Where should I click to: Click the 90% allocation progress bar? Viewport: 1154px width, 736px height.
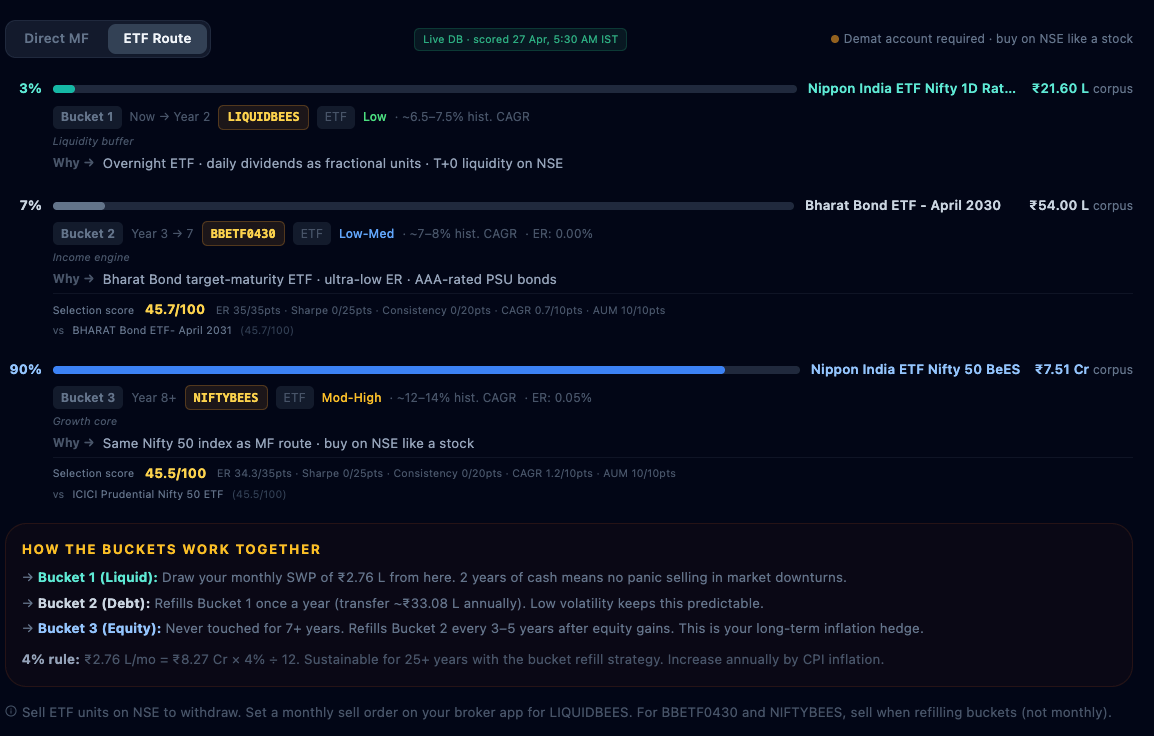pos(426,370)
